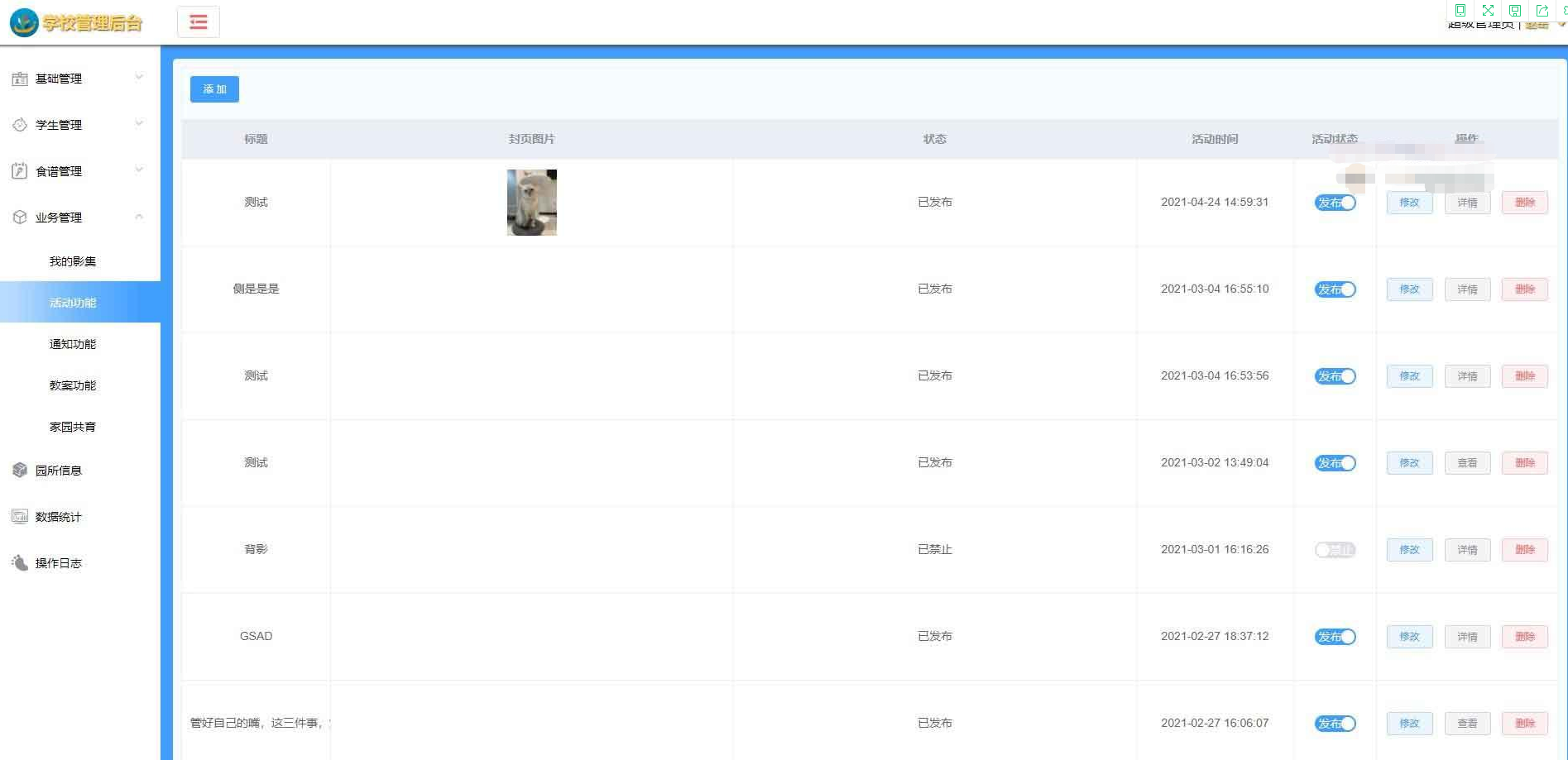Click the school admin logo icon
The image size is (1568, 760).
click(x=24, y=22)
